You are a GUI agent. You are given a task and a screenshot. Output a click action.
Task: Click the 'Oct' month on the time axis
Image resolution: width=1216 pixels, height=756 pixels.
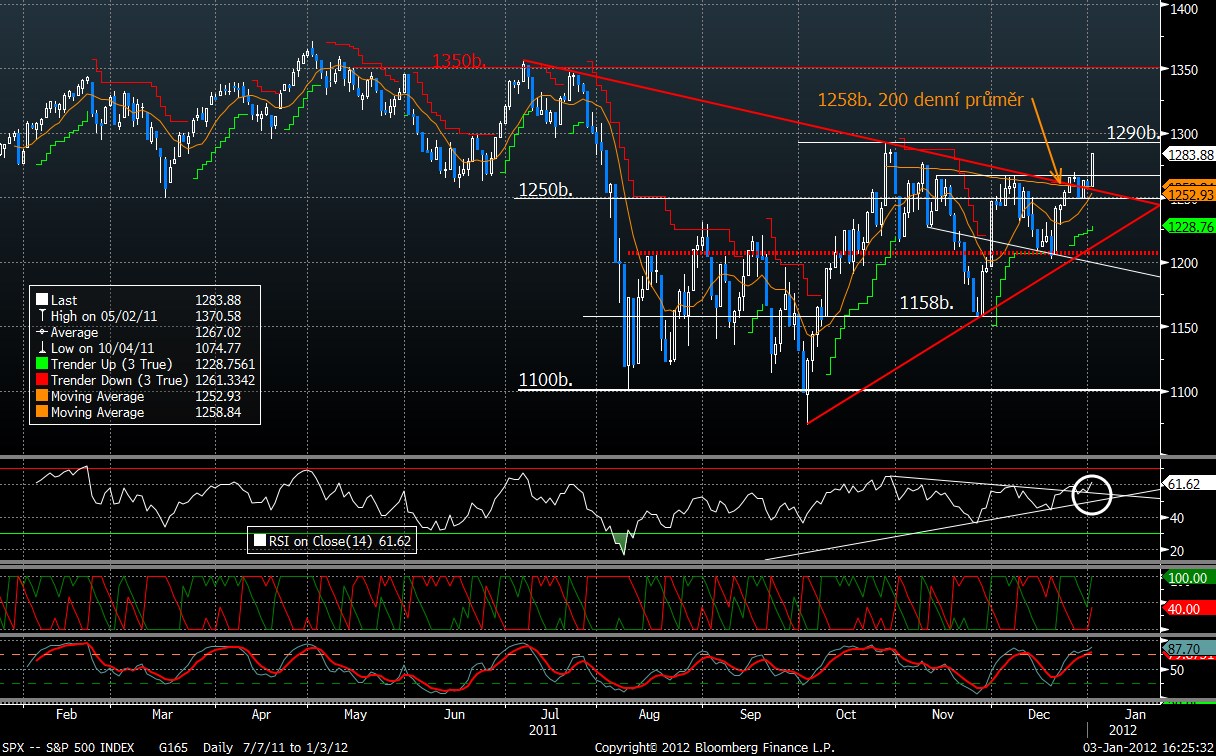tap(846, 716)
